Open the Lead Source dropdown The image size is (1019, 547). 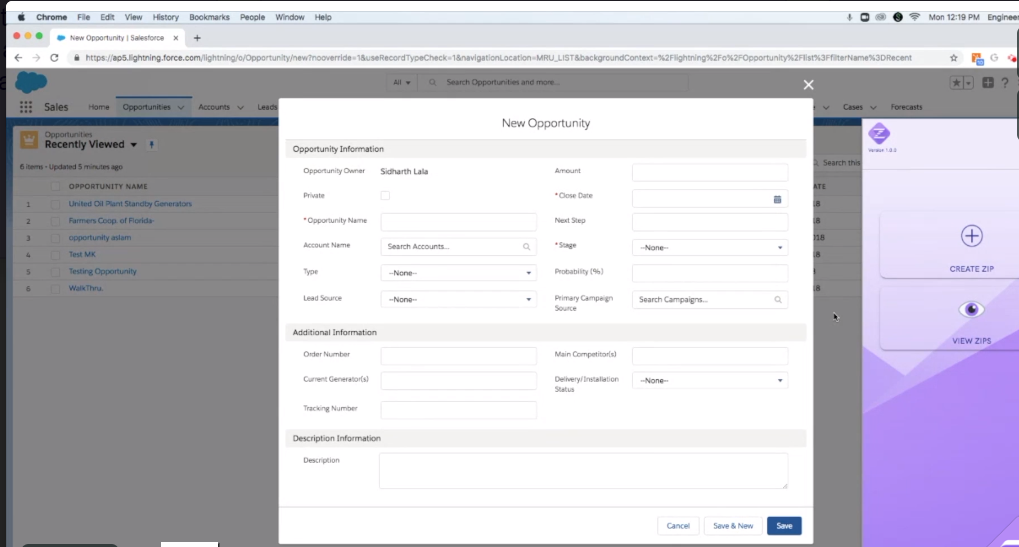458,299
